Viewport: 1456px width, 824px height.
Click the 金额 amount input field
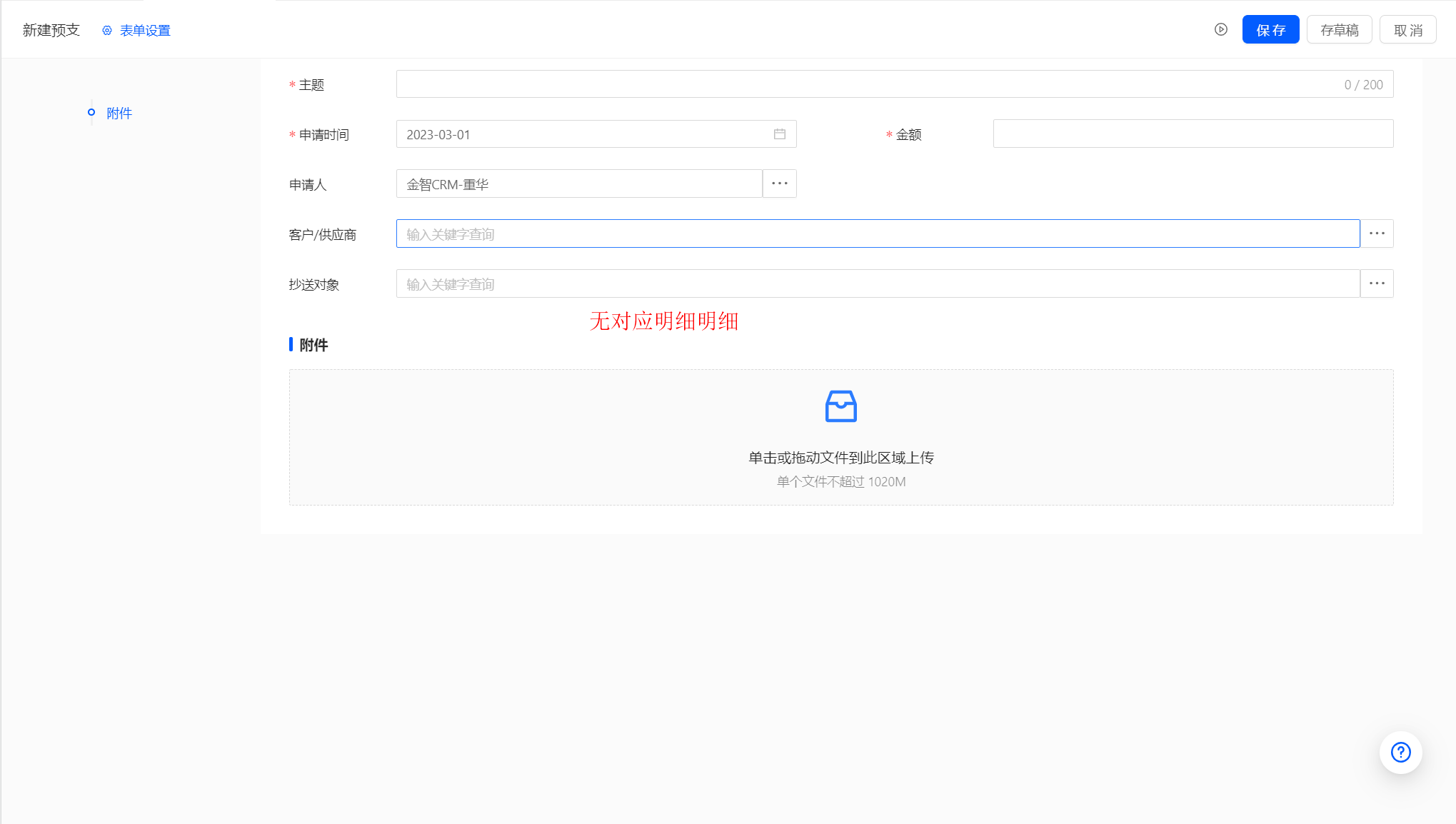click(1193, 134)
